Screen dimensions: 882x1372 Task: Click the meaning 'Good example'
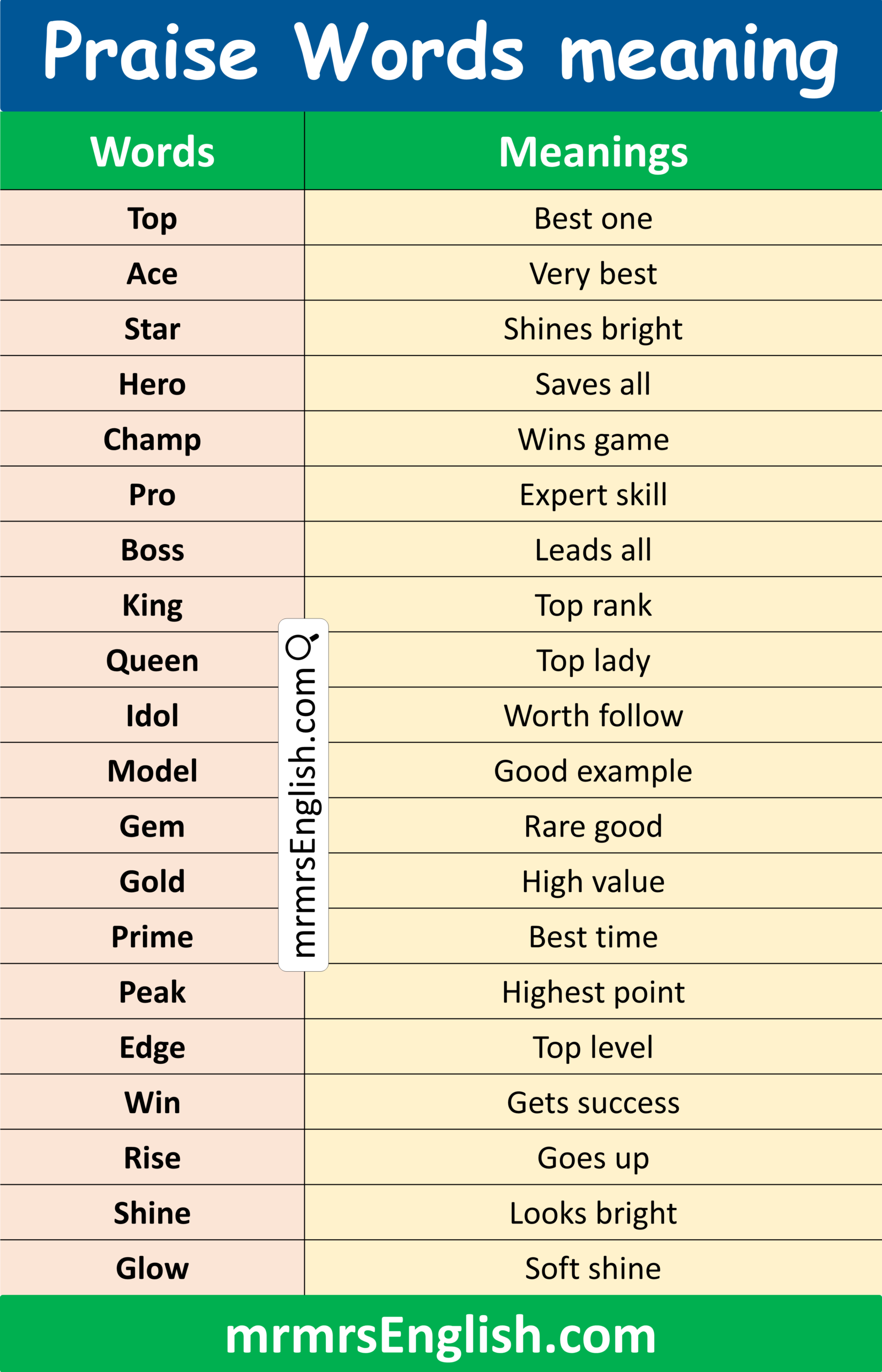593,771
